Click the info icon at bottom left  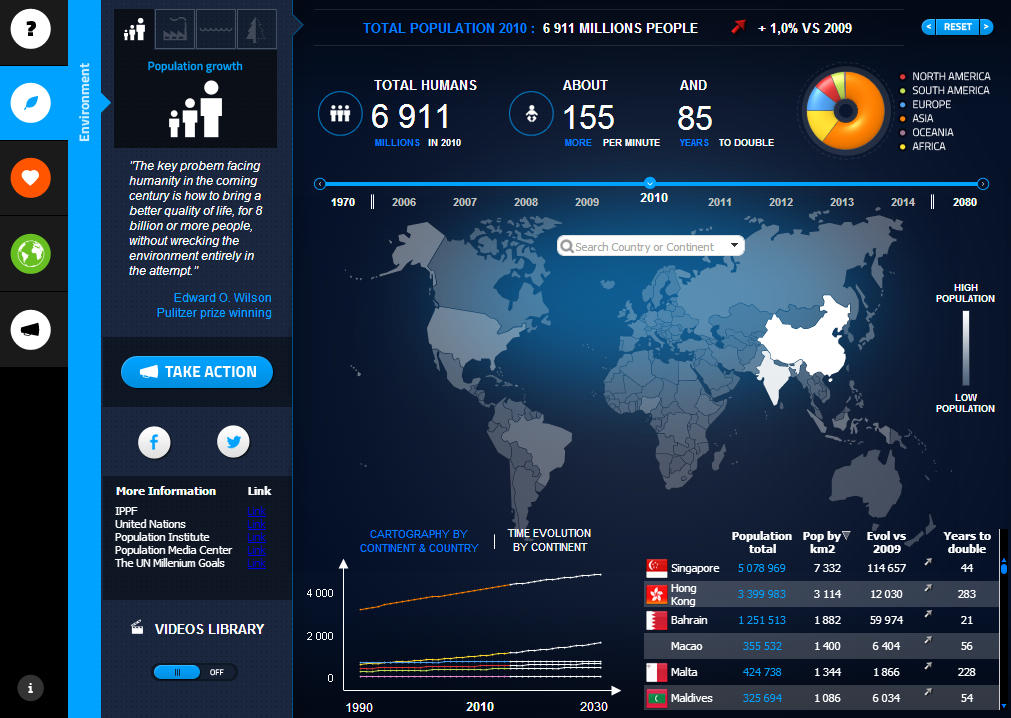tap(31, 687)
